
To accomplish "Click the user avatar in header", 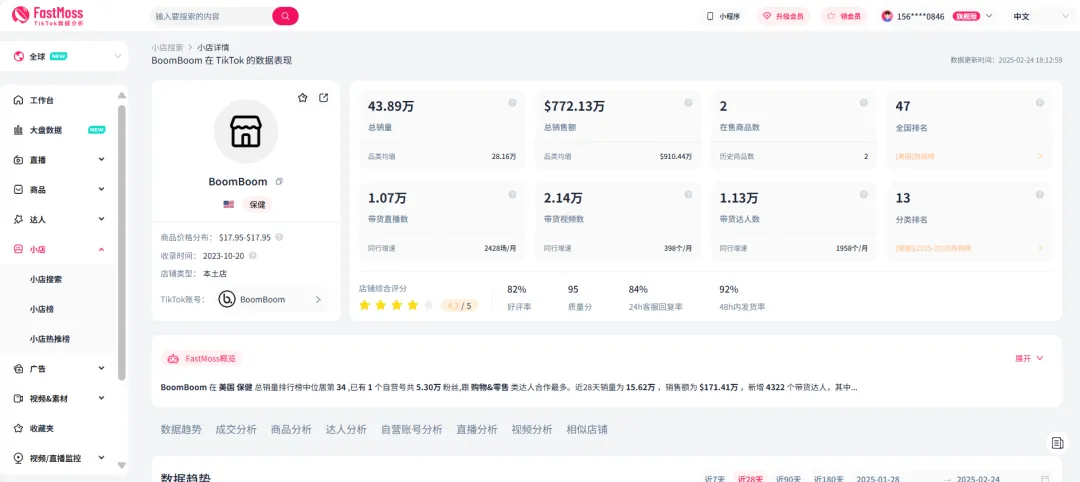I will pos(887,16).
